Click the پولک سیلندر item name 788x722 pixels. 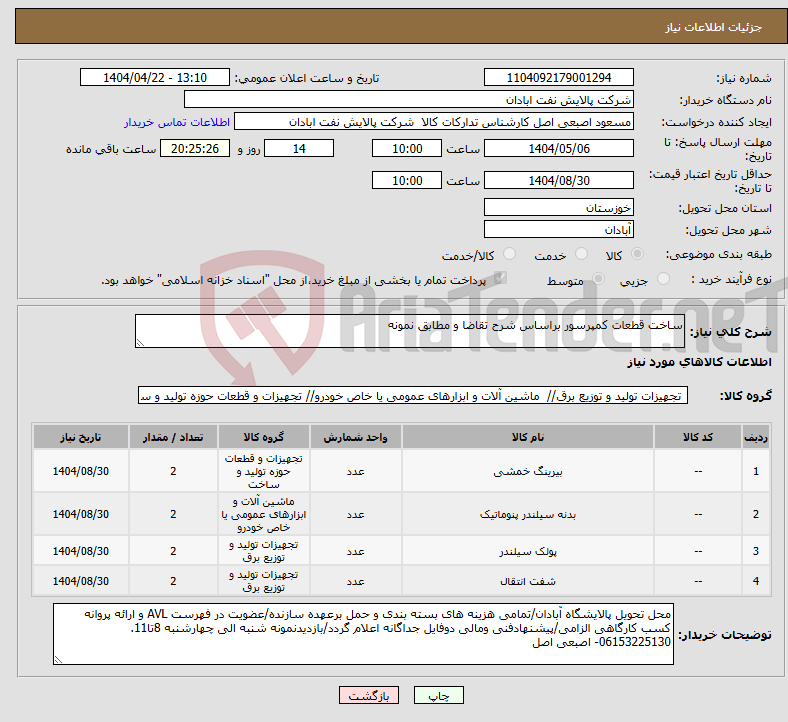coord(528,552)
